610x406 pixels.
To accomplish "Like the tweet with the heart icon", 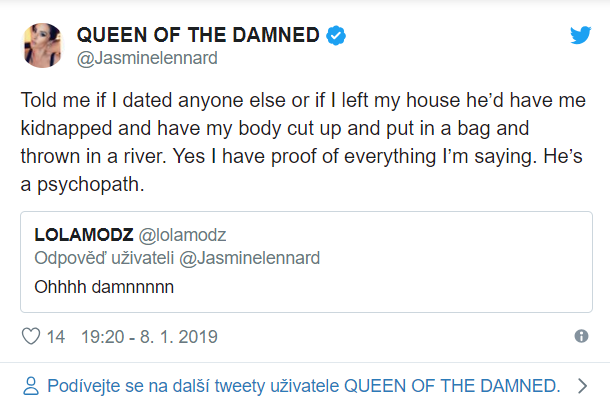I will pos(31,336).
